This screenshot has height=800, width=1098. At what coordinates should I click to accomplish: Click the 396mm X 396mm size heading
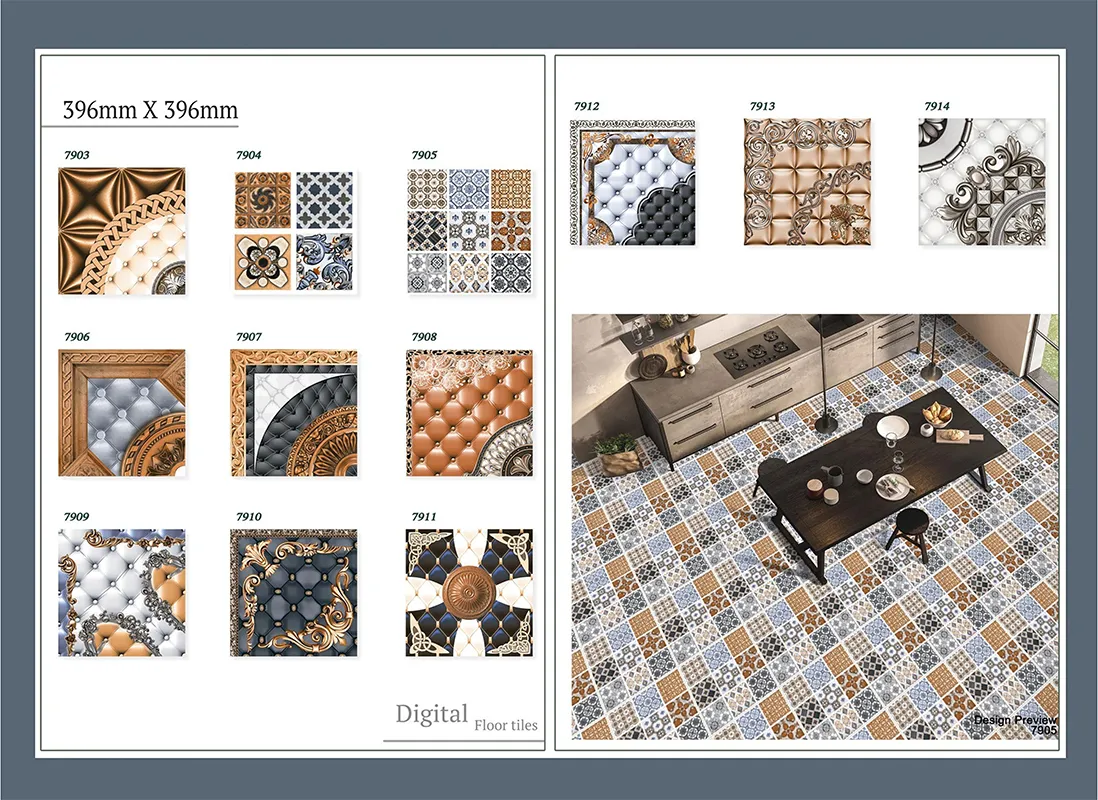pyautogui.click(x=150, y=110)
